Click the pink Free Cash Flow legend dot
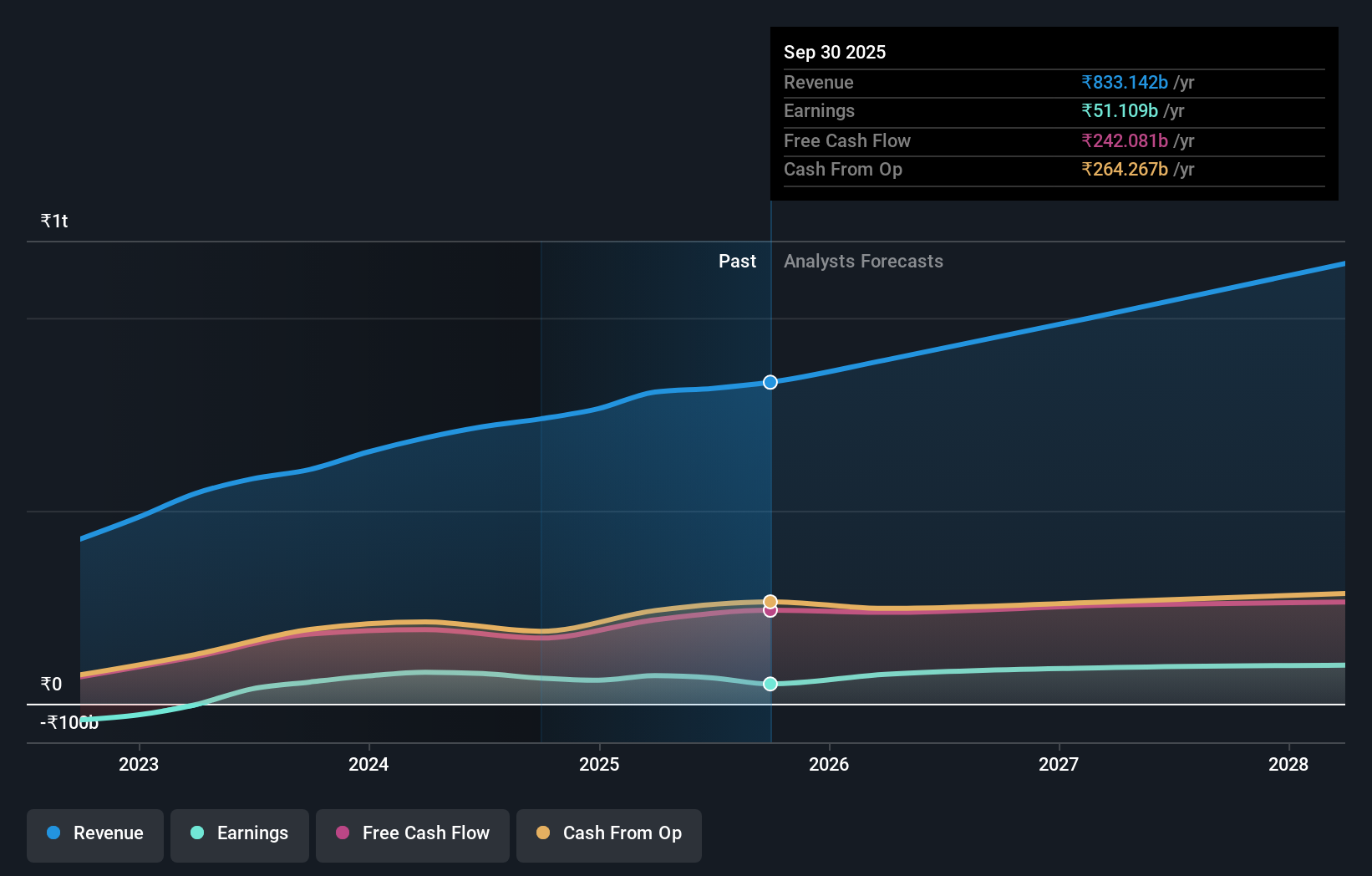 (342, 833)
